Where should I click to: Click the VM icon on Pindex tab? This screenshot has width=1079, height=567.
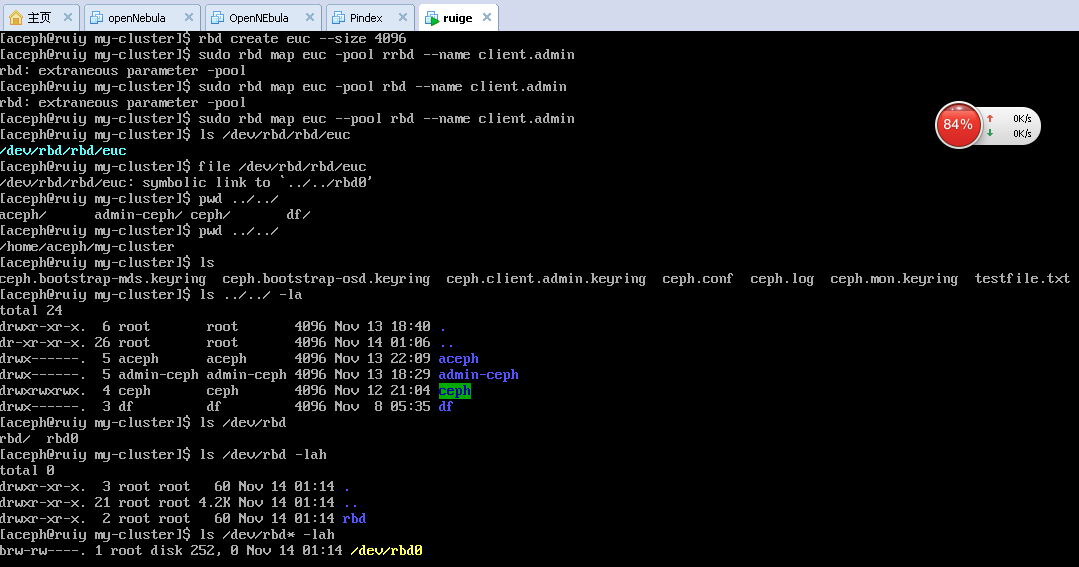[x=338, y=18]
